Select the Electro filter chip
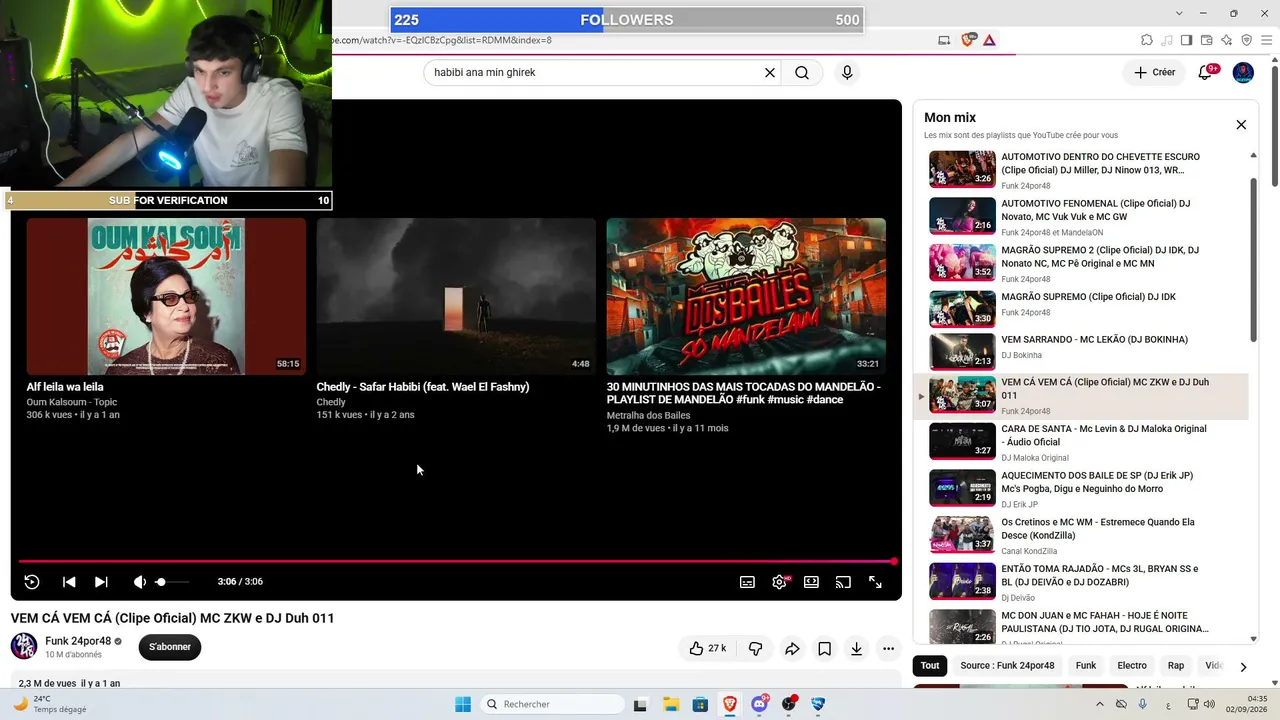Screen dimensions: 1280x720 [x=1132, y=665]
